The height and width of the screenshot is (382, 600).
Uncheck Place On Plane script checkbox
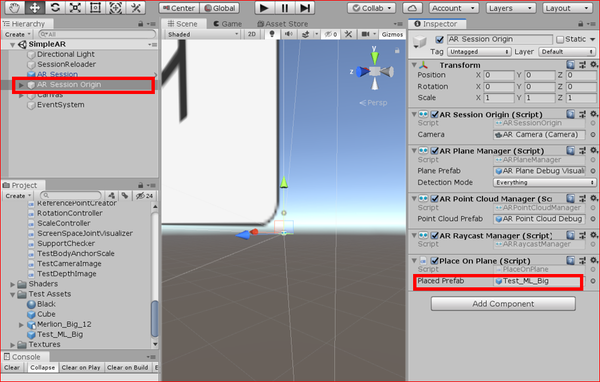pos(435,261)
